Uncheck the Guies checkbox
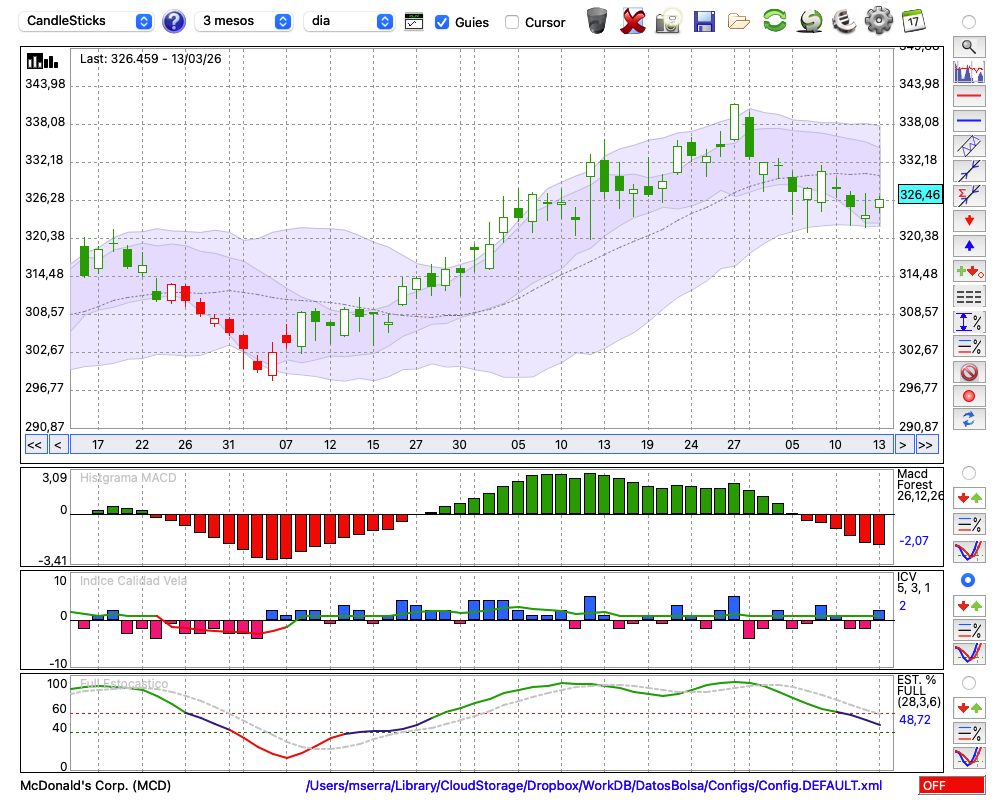The height and width of the screenshot is (800, 1000). pos(441,22)
